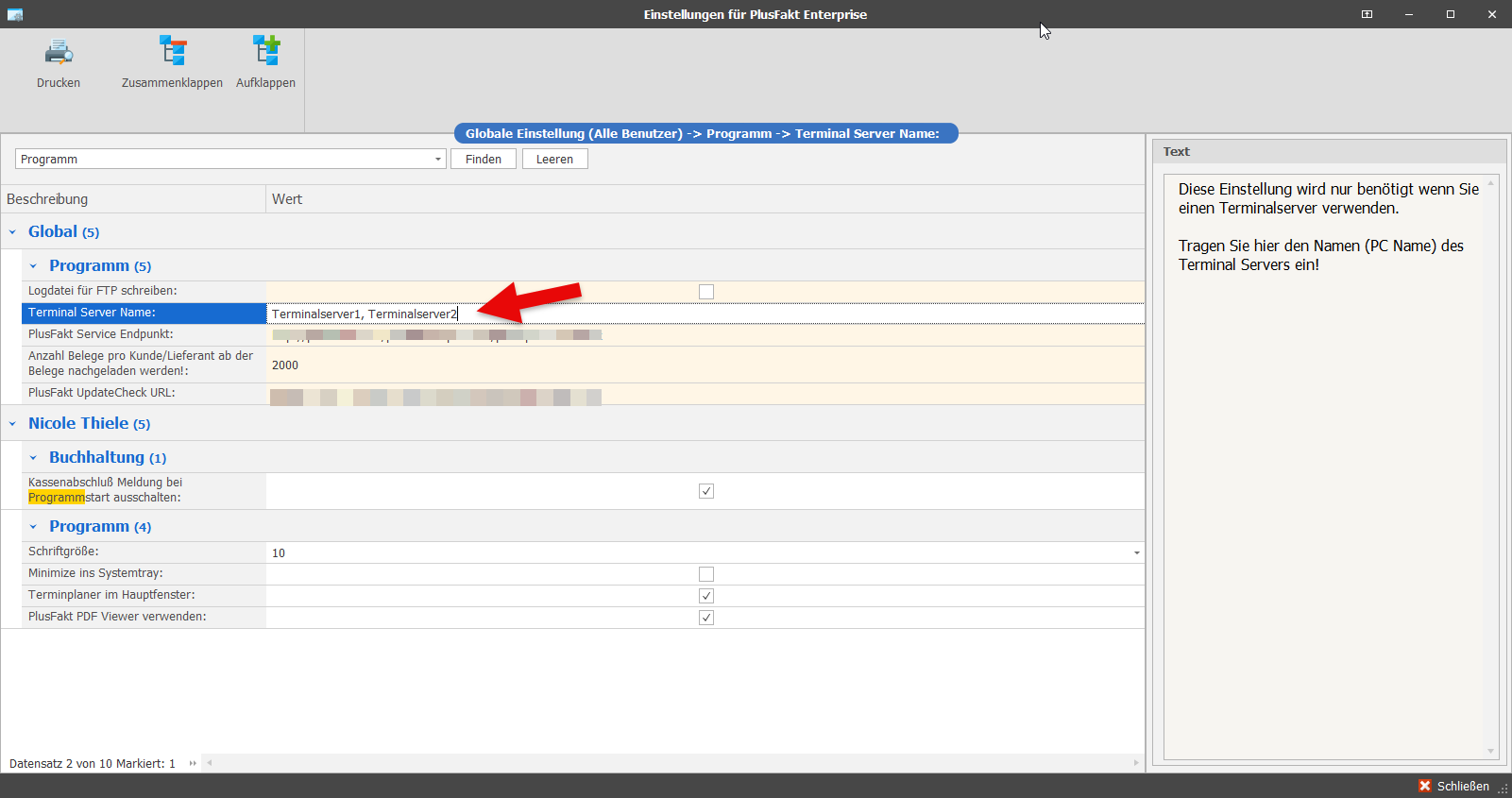Uncheck Kassenabschluß Meldung bei Programmstart checkbox
The height and width of the screenshot is (798, 1512).
point(706,491)
